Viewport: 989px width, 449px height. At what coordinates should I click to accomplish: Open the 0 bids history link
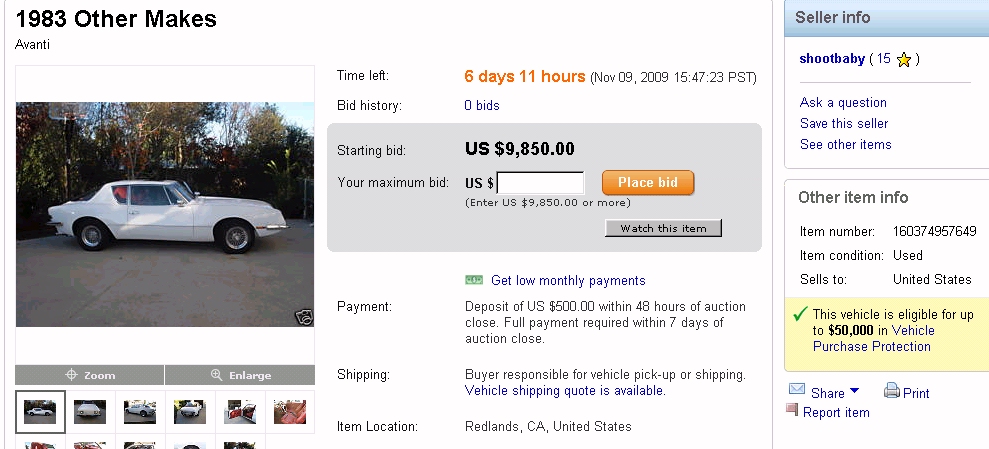coord(482,105)
